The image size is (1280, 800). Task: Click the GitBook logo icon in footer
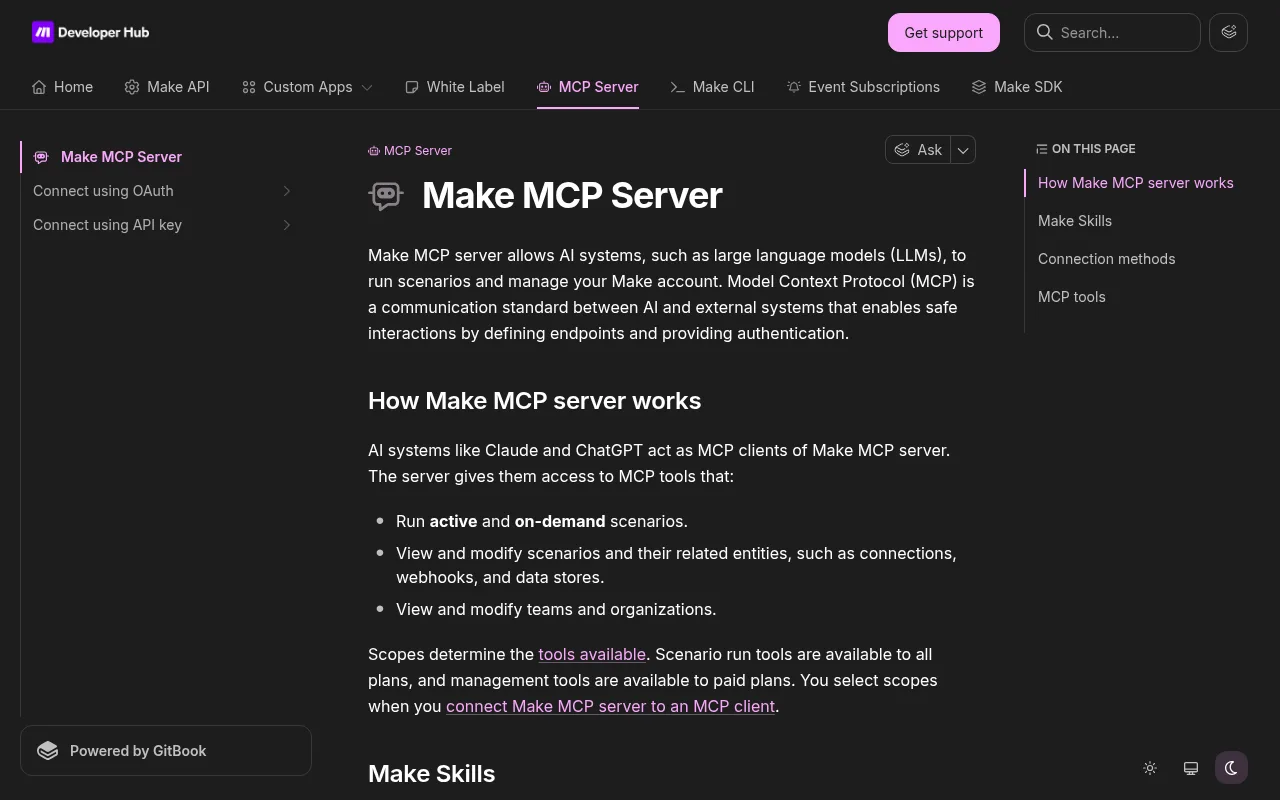coord(48,751)
